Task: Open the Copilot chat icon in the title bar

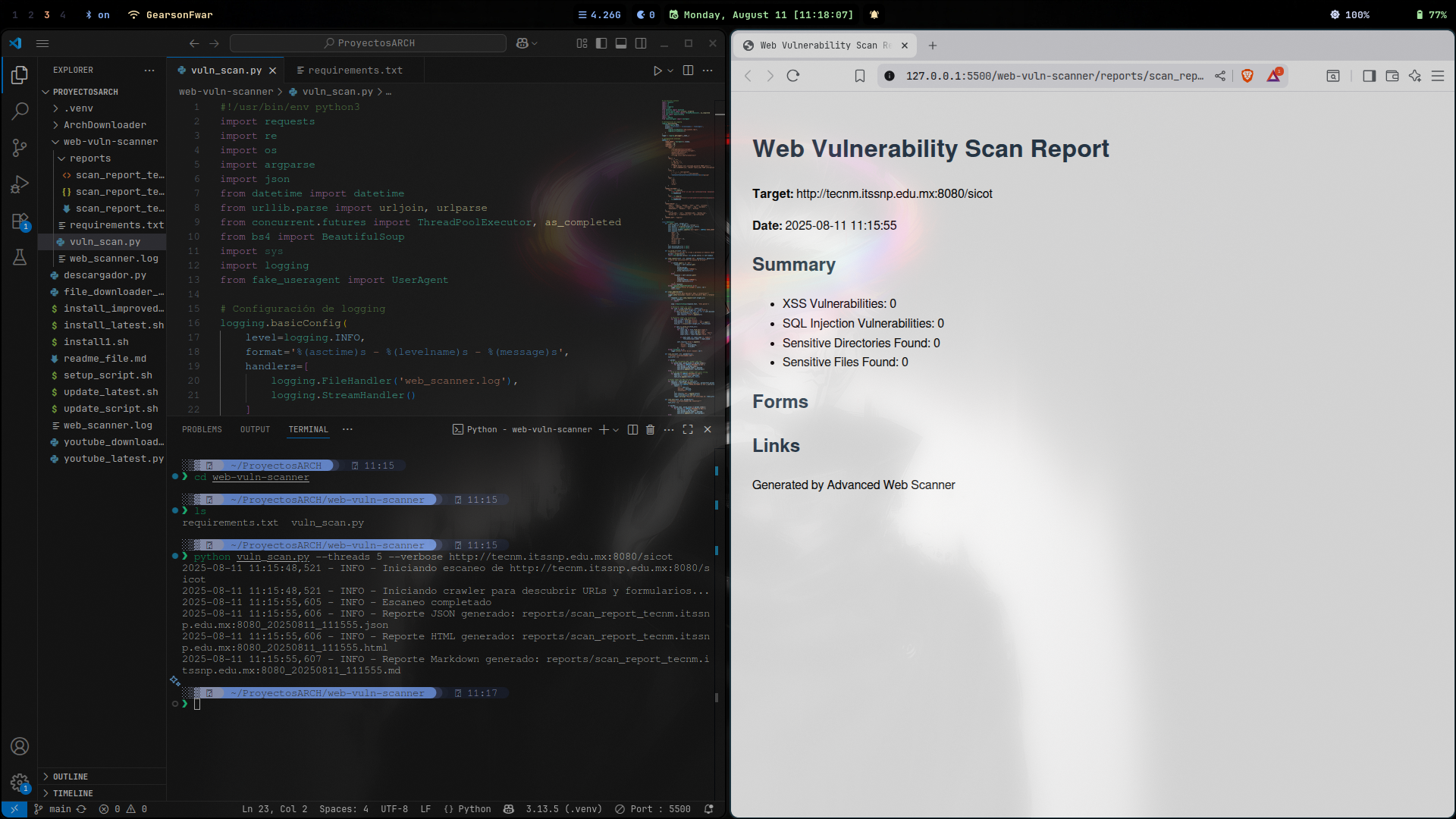Action: [522, 43]
